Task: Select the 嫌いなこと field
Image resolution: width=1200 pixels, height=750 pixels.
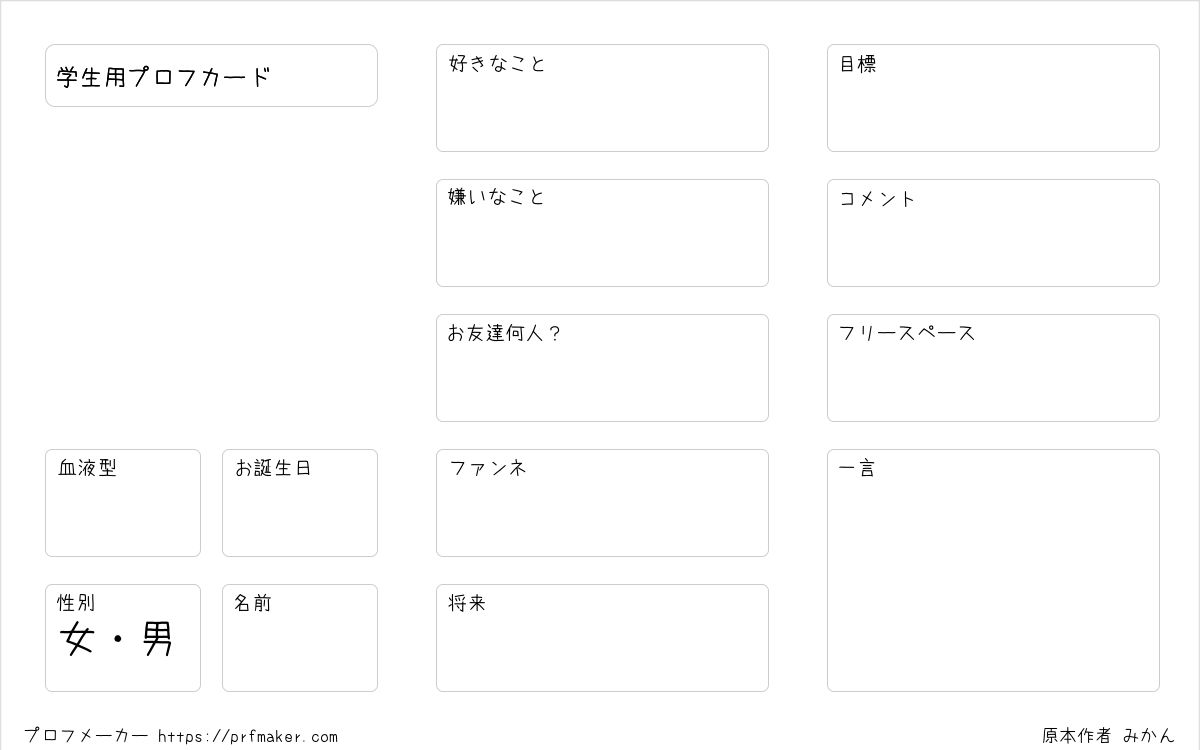Action: [602, 233]
